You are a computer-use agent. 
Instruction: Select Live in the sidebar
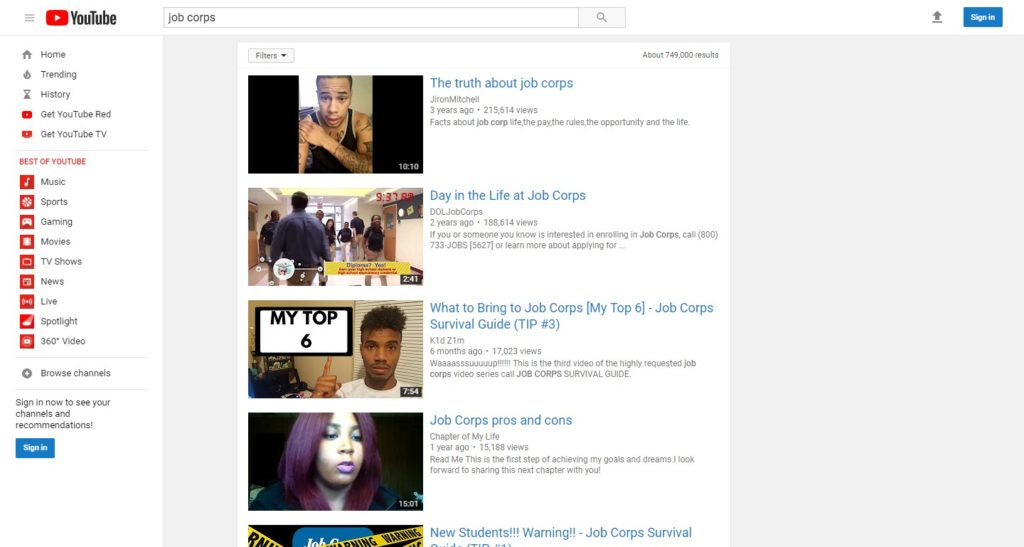tap(49, 302)
